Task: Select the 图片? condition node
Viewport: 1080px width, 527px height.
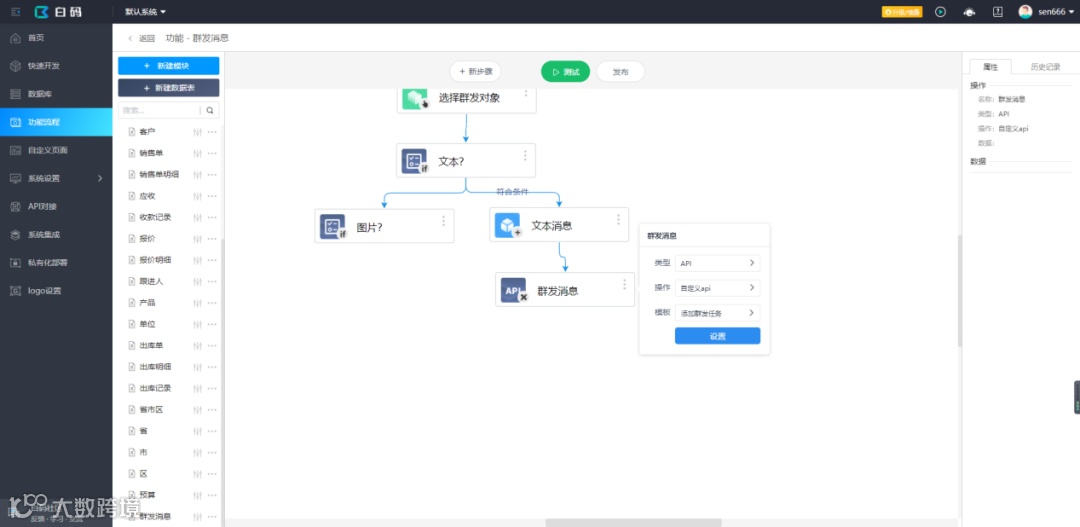Action: click(384, 226)
